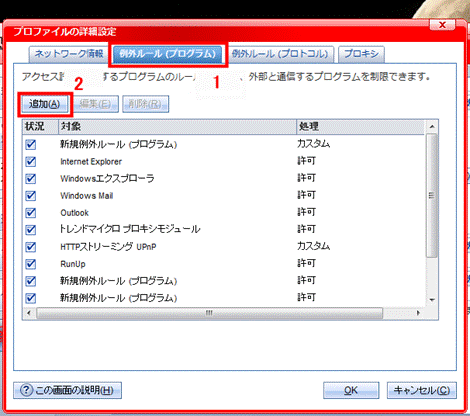Click 許可 in the Windows Mail row
The width and height of the screenshot is (470, 416).
coord(306,195)
